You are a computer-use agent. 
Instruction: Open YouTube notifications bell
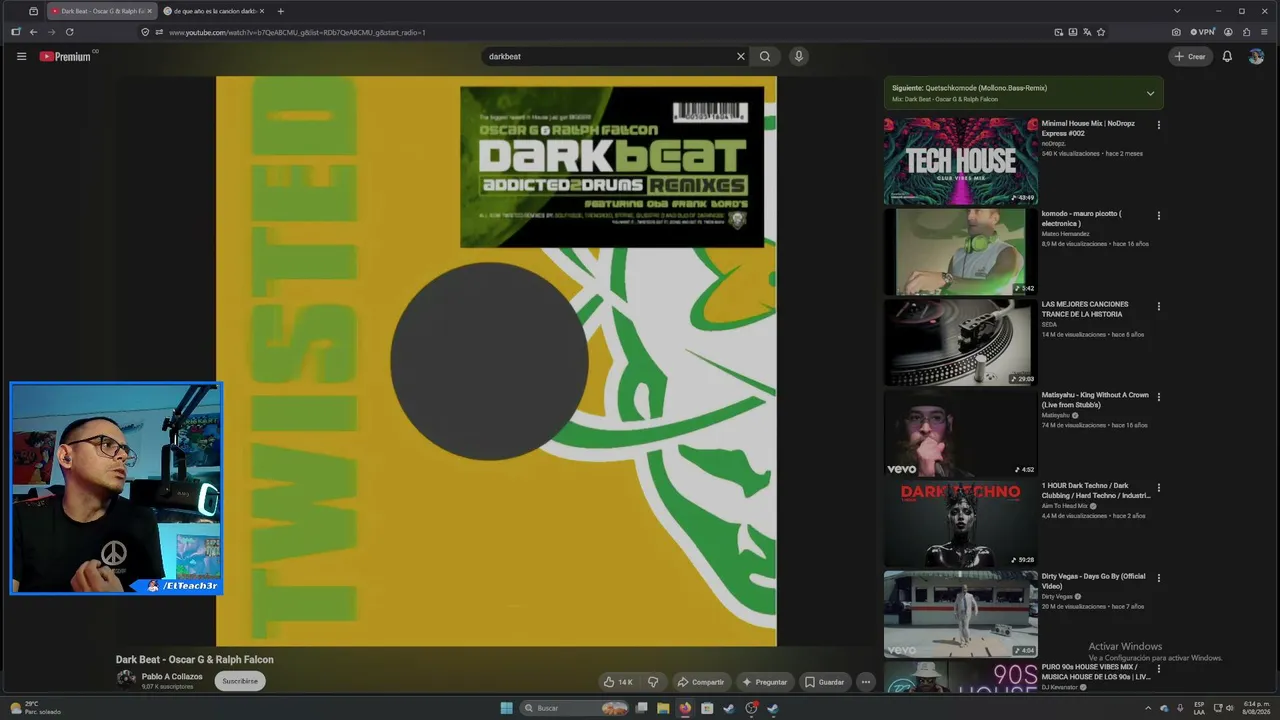click(1227, 56)
